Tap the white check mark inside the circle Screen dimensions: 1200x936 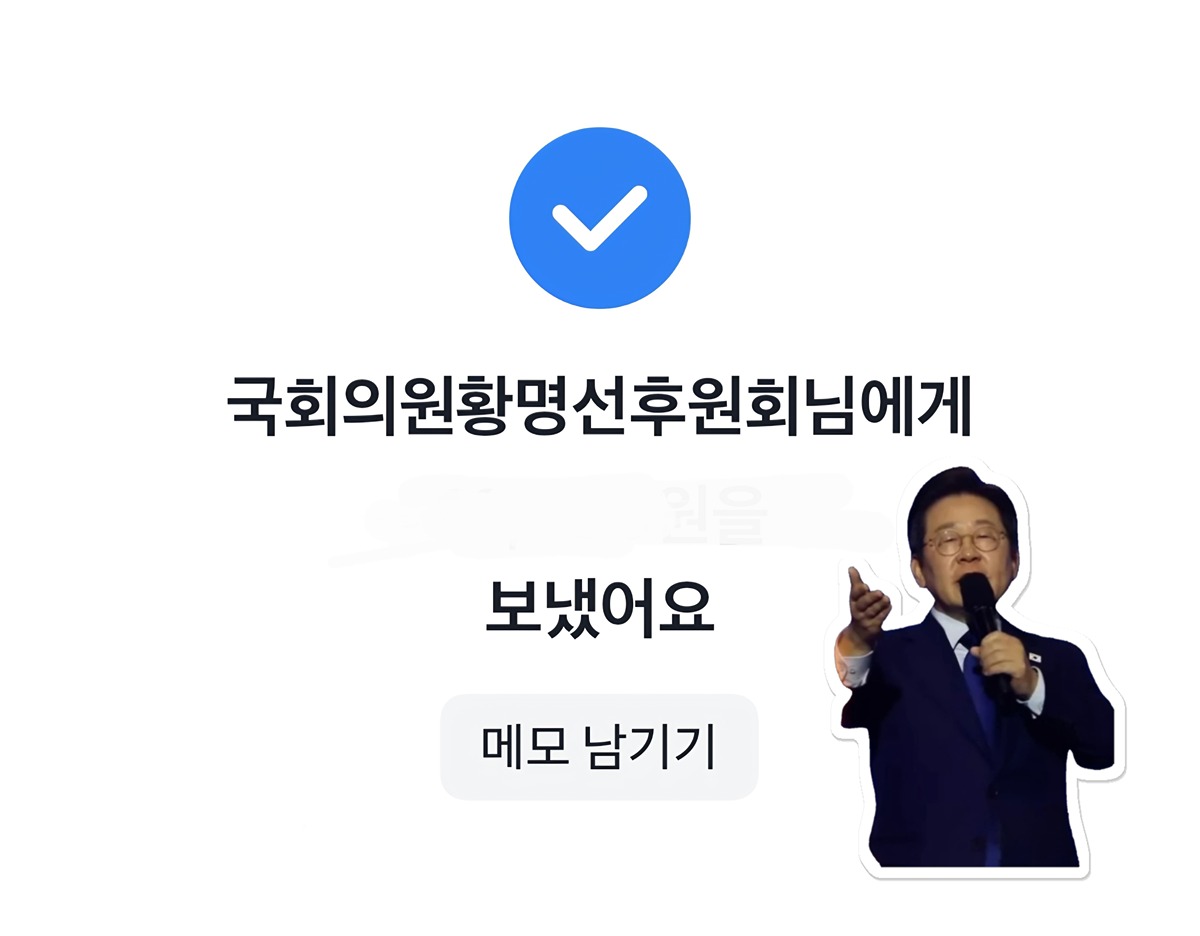click(x=600, y=218)
